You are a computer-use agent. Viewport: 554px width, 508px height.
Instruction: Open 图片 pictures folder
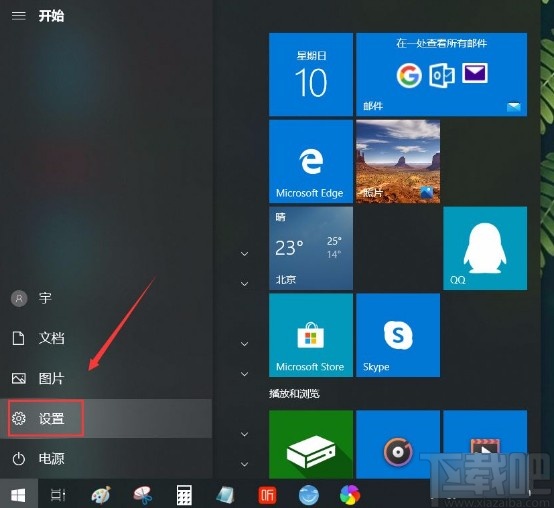(x=106, y=378)
